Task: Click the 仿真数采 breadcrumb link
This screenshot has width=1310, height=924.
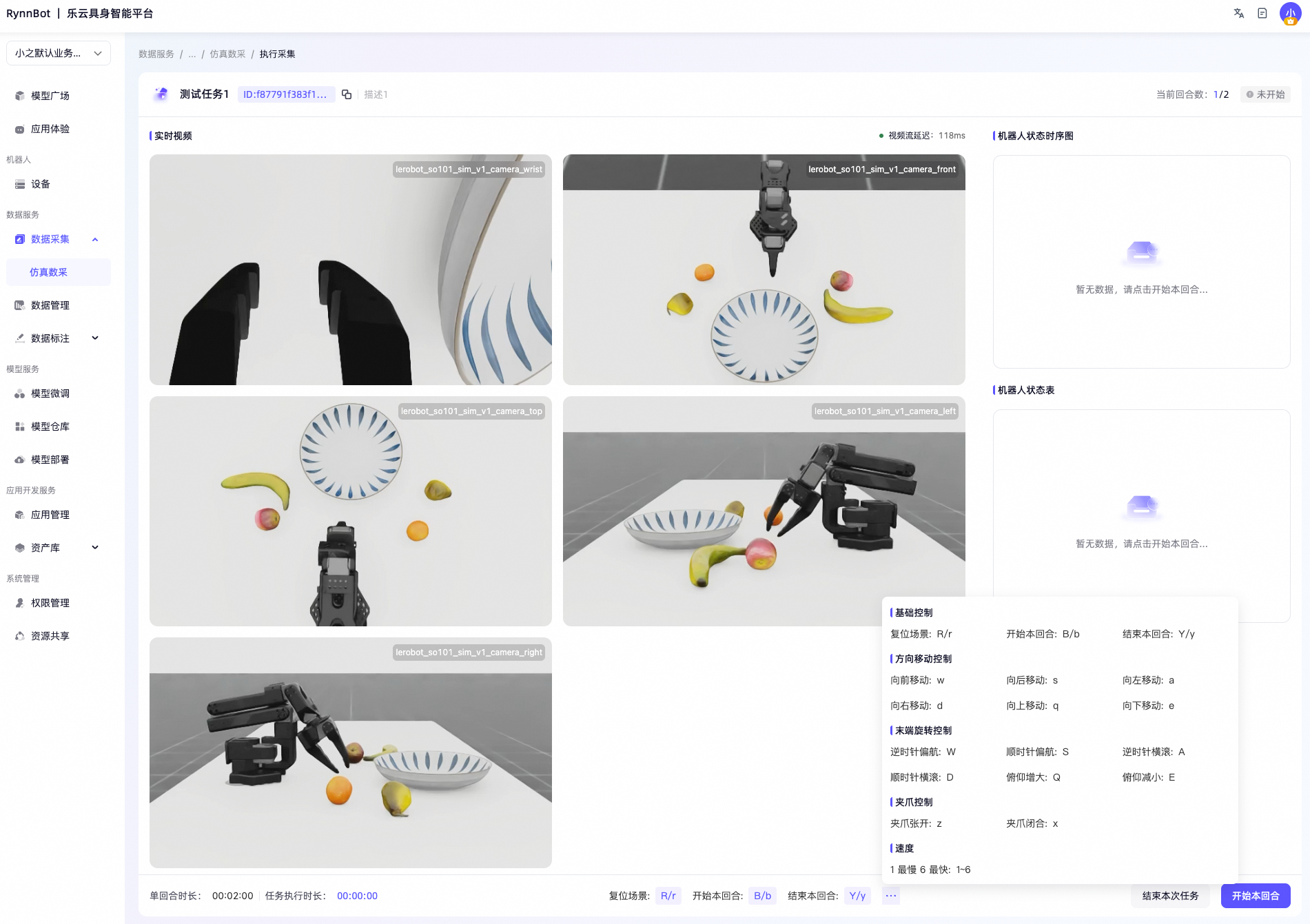Action: (x=228, y=54)
